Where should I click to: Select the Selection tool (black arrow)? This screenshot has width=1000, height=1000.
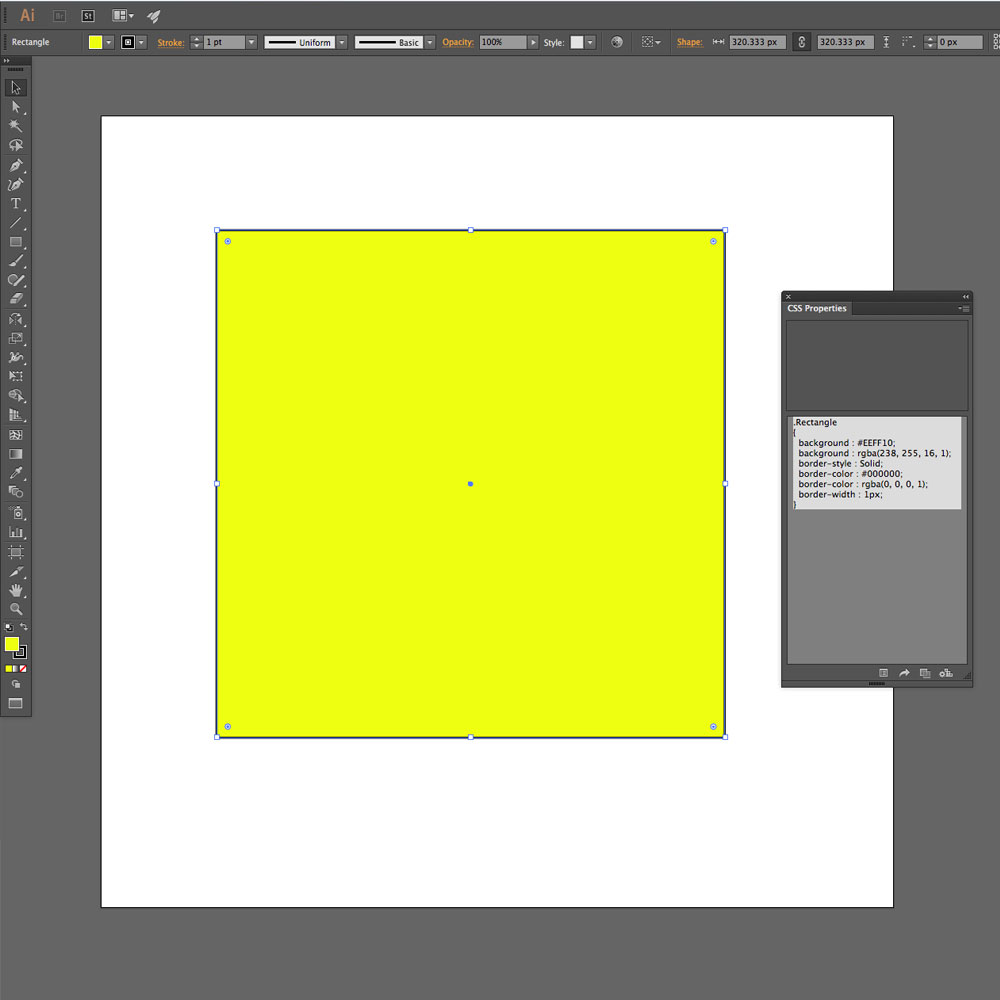16,87
